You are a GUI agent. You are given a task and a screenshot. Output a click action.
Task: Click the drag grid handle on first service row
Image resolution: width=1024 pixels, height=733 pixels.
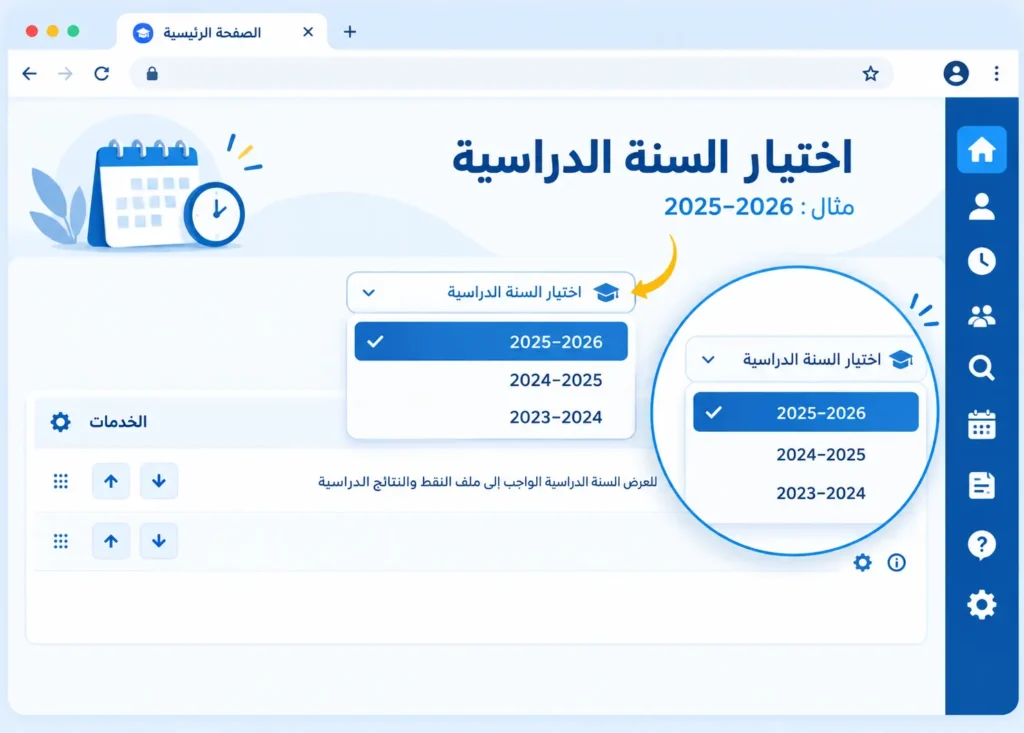(61, 481)
